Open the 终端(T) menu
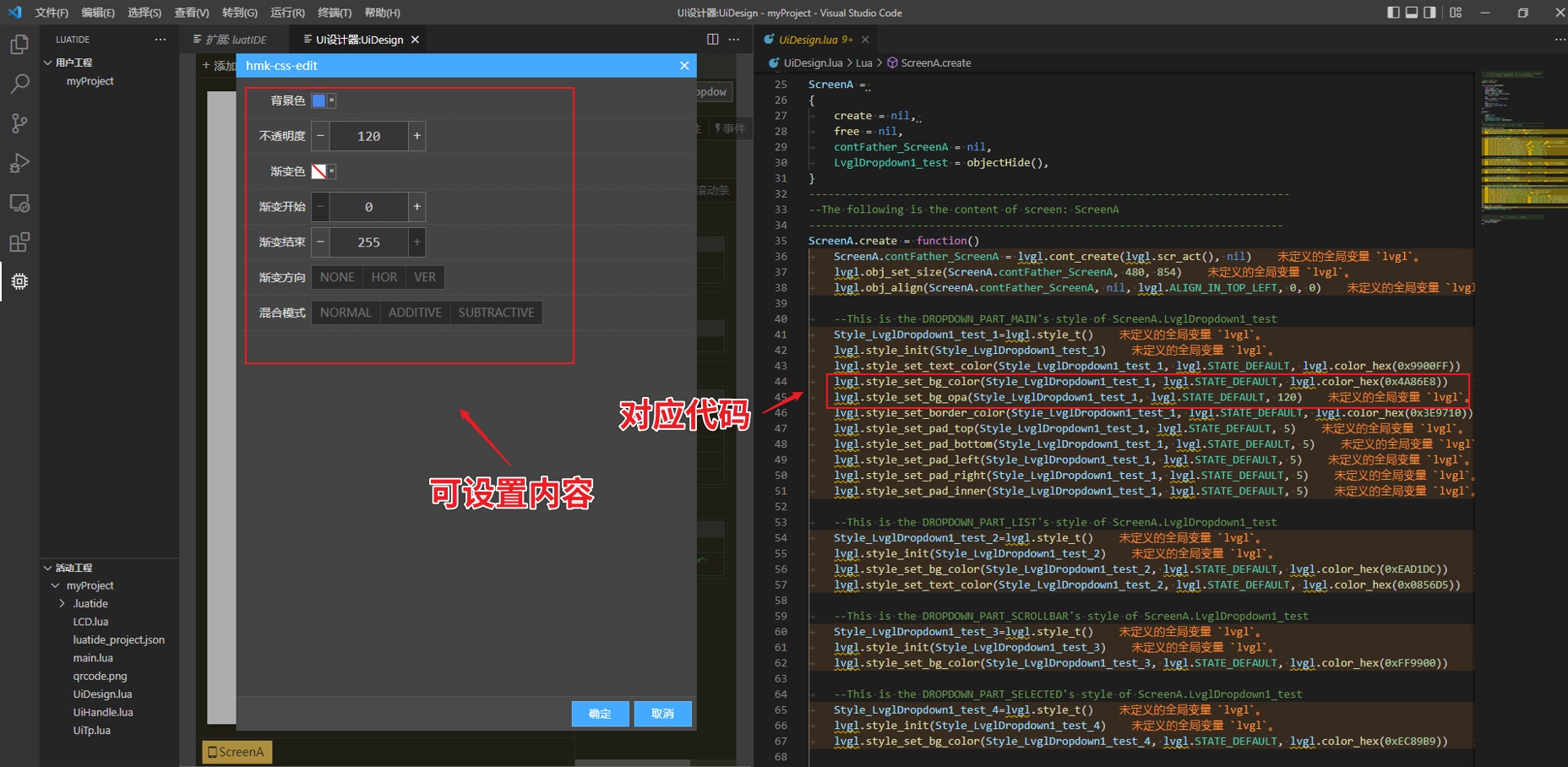 click(x=334, y=13)
